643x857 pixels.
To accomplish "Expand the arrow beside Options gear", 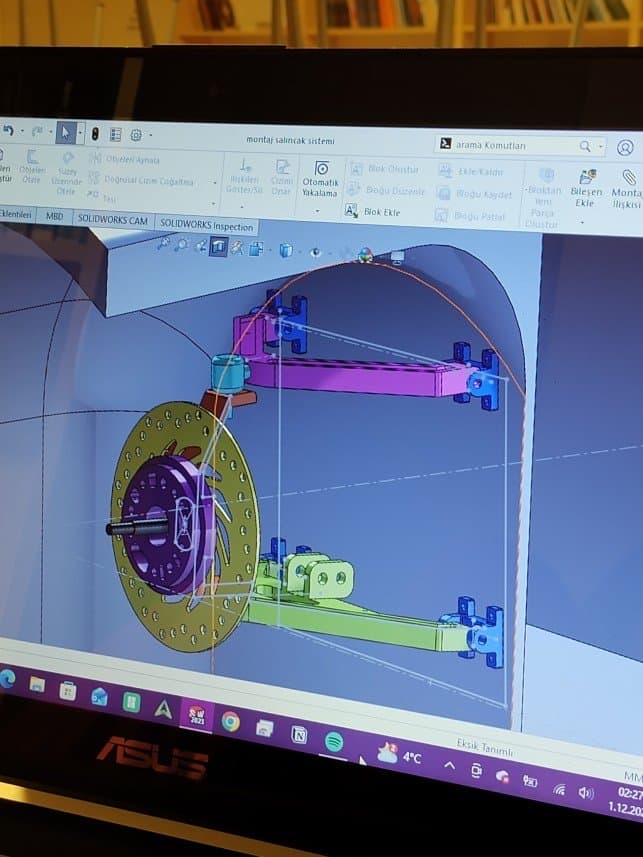I will pyautogui.click(x=151, y=136).
